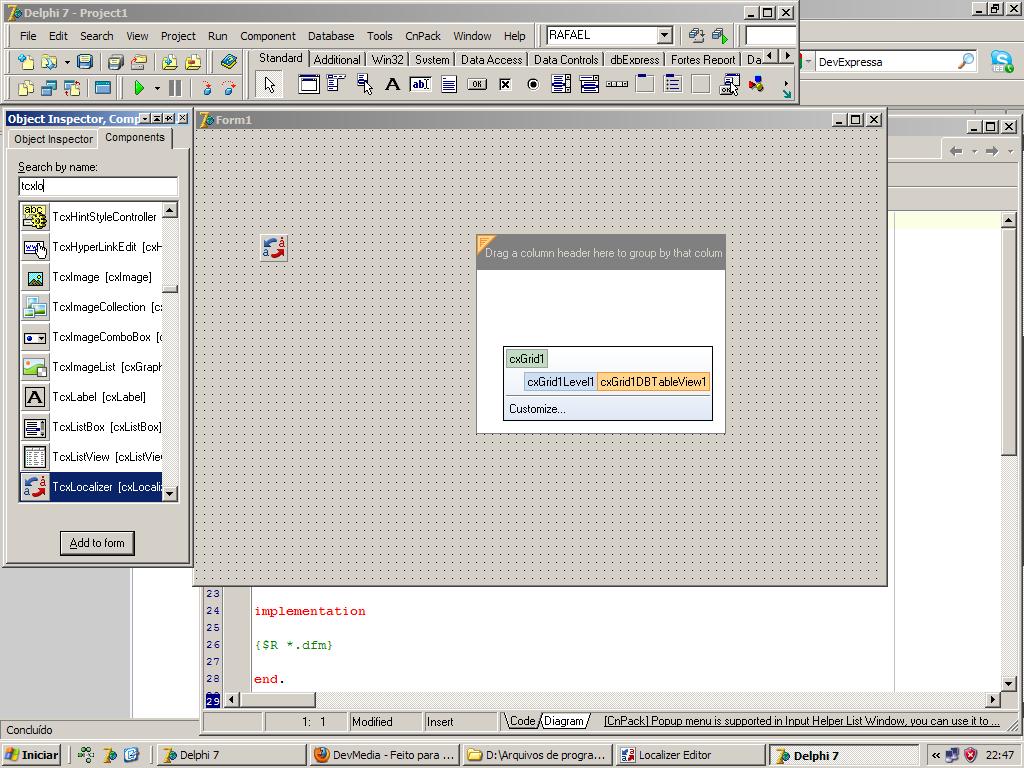Screen dimensions: 1024x768
Task: Focus the Search by name input field
Action: click(98, 186)
